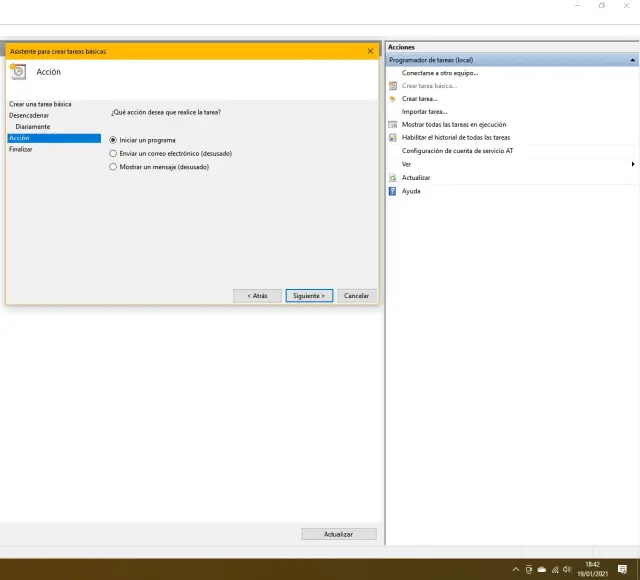Expand the Ver submenu arrow
The height and width of the screenshot is (580, 640).
point(633,164)
